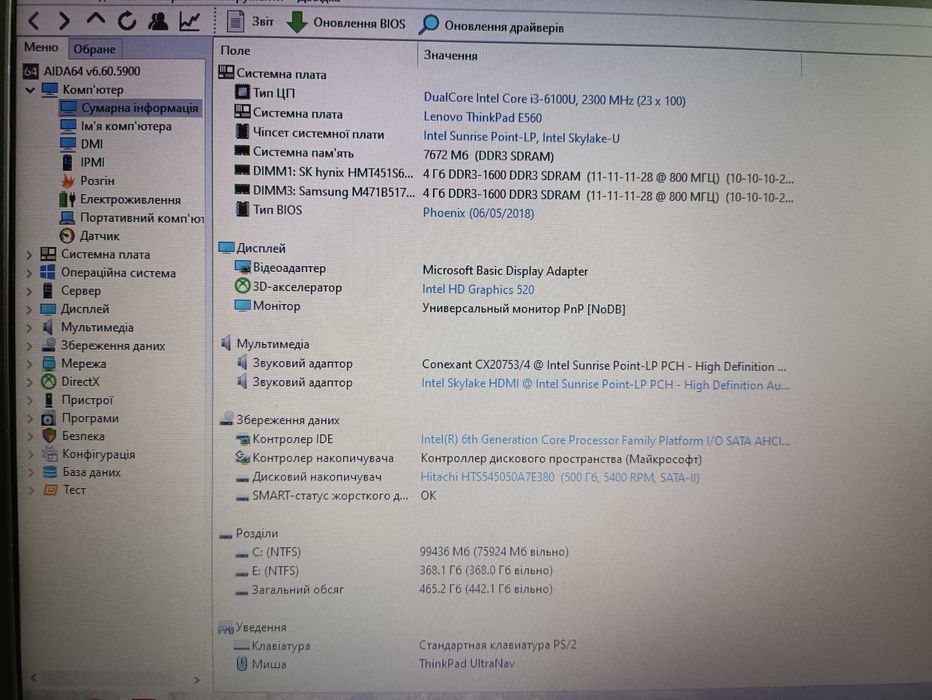Viewport: 932px width, 700px height.
Task: Expand the Мережа tree node
Action: point(29,364)
